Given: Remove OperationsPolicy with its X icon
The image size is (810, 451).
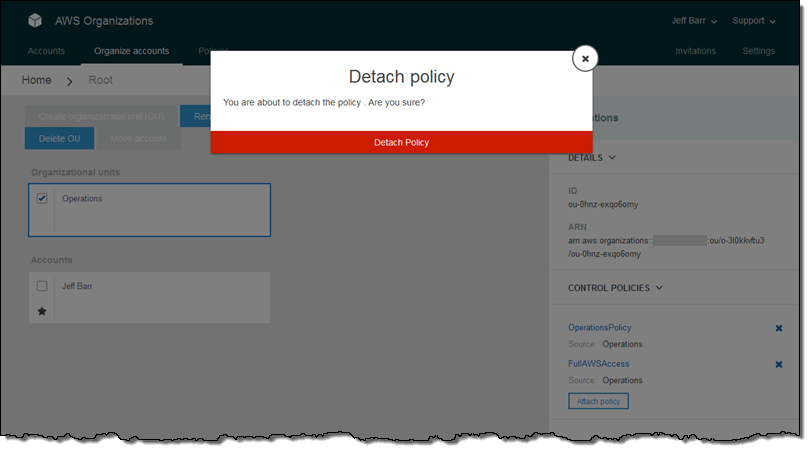Looking at the screenshot, I should [779, 328].
